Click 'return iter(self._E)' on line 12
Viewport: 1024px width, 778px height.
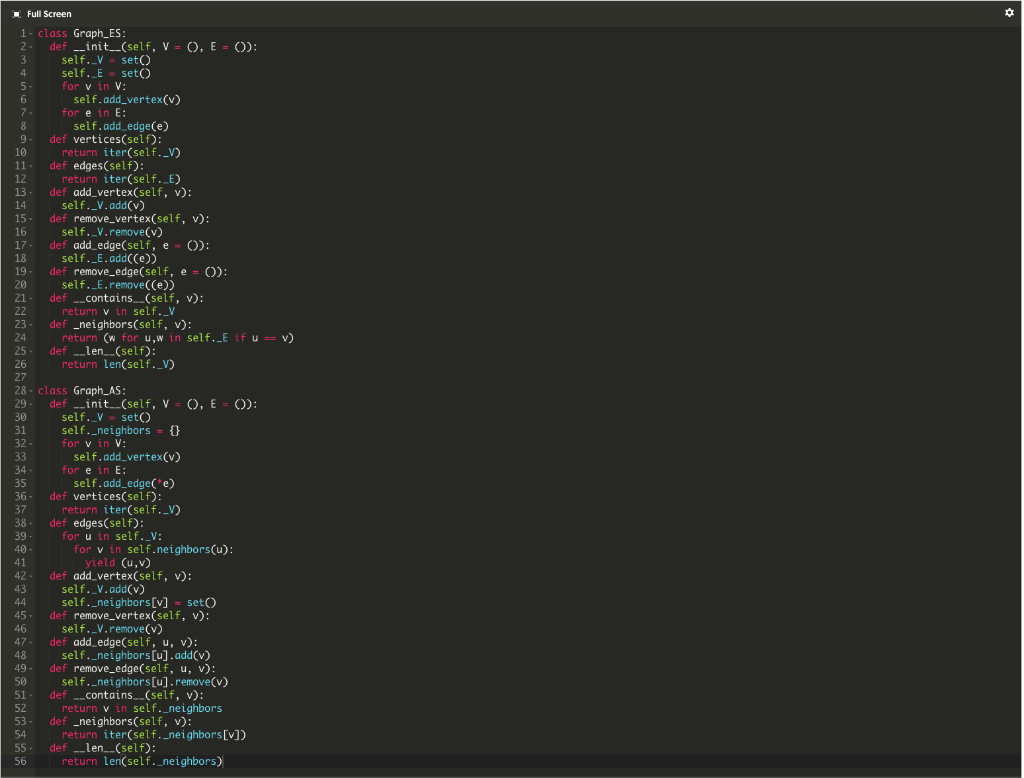(121, 179)
